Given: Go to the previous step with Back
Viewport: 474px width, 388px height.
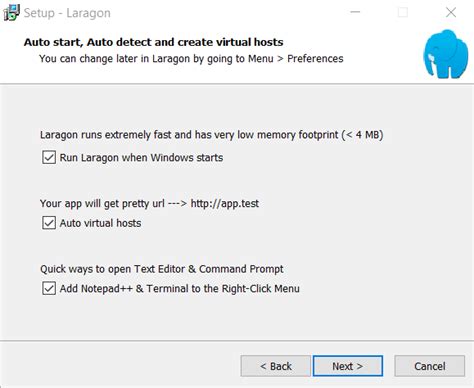Looking at the screenshot, I should 275,366.
